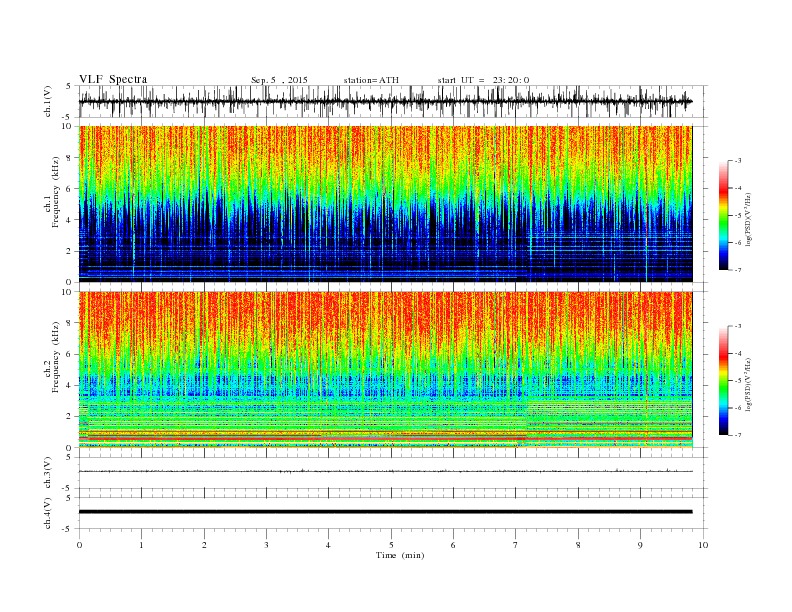Image resolution: width=792 pixels, height=612 pixels.
Task: Click time axis tick label "4"
Action: [328, 545]
